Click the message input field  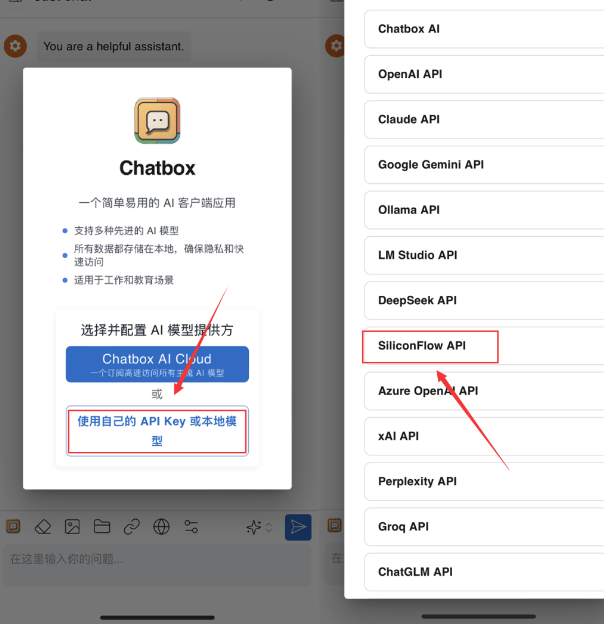point(157,565)
